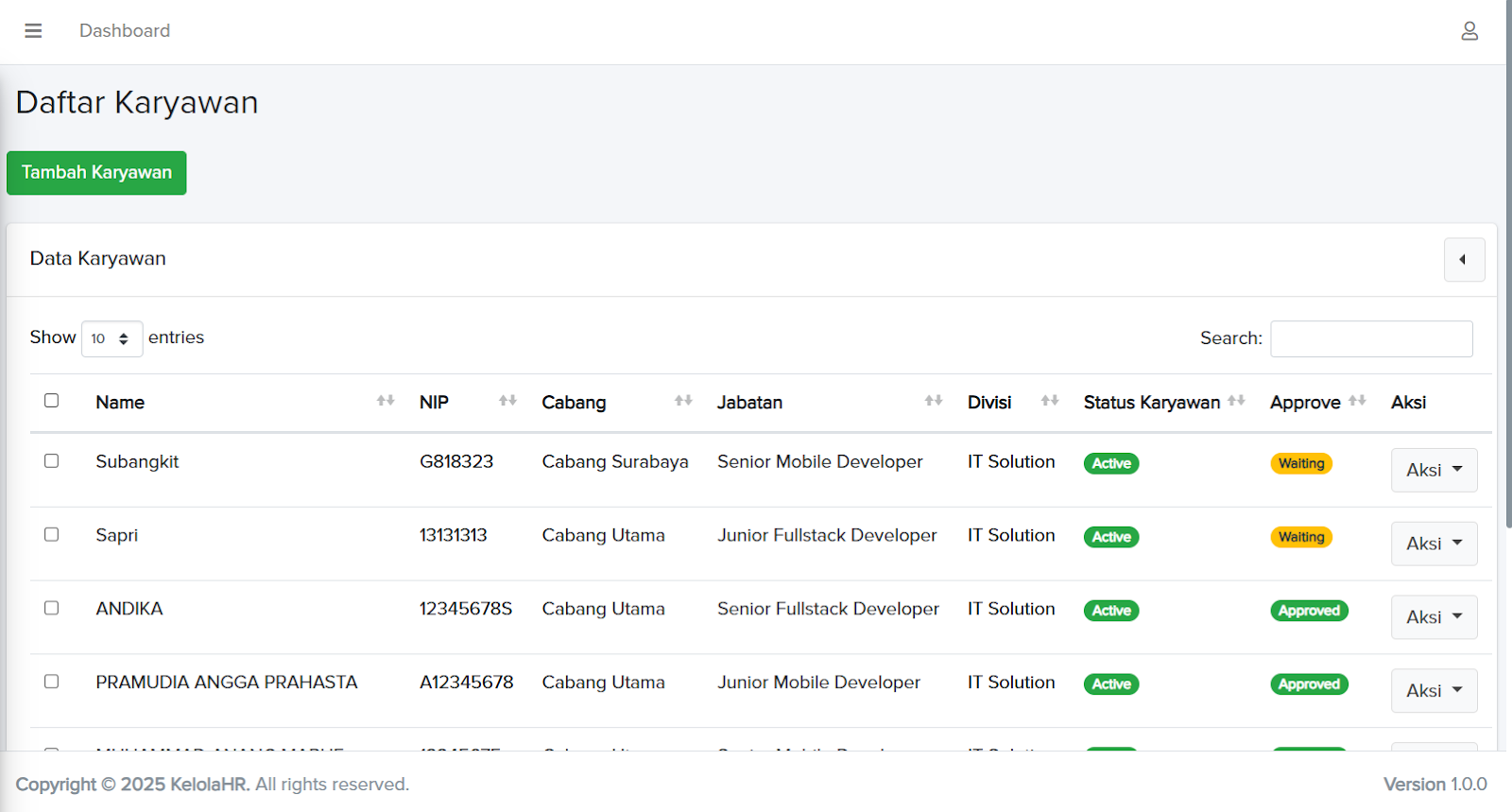Tick the select-all checkbox in header

pyautogui.click(x=52, y=401)
